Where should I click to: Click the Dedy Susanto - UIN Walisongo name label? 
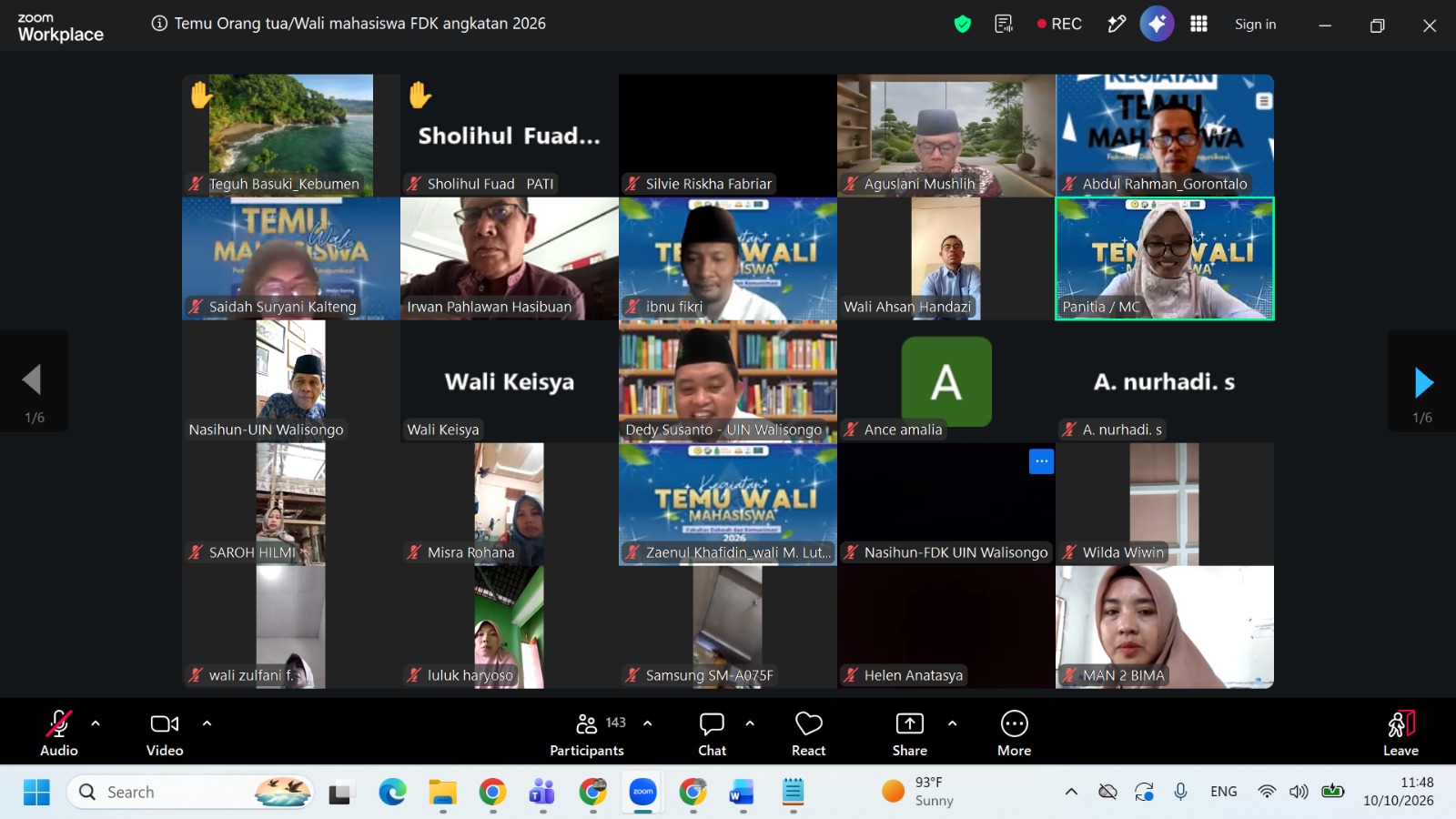tap(723, 430)
